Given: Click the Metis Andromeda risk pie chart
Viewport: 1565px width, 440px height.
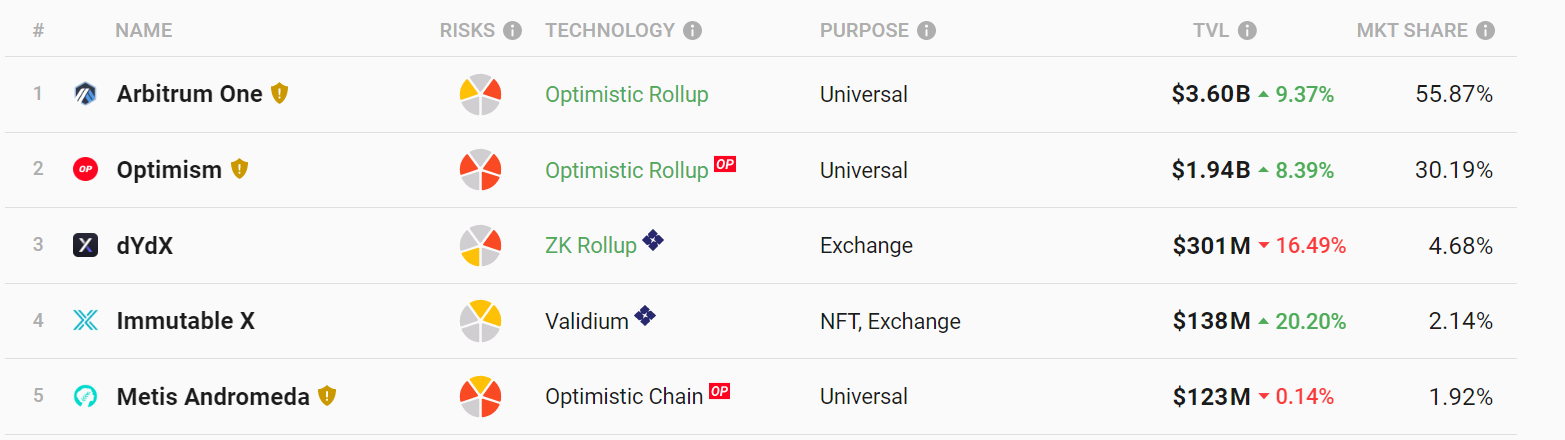Looking at the screenshot, I should [x=480, y=397].
